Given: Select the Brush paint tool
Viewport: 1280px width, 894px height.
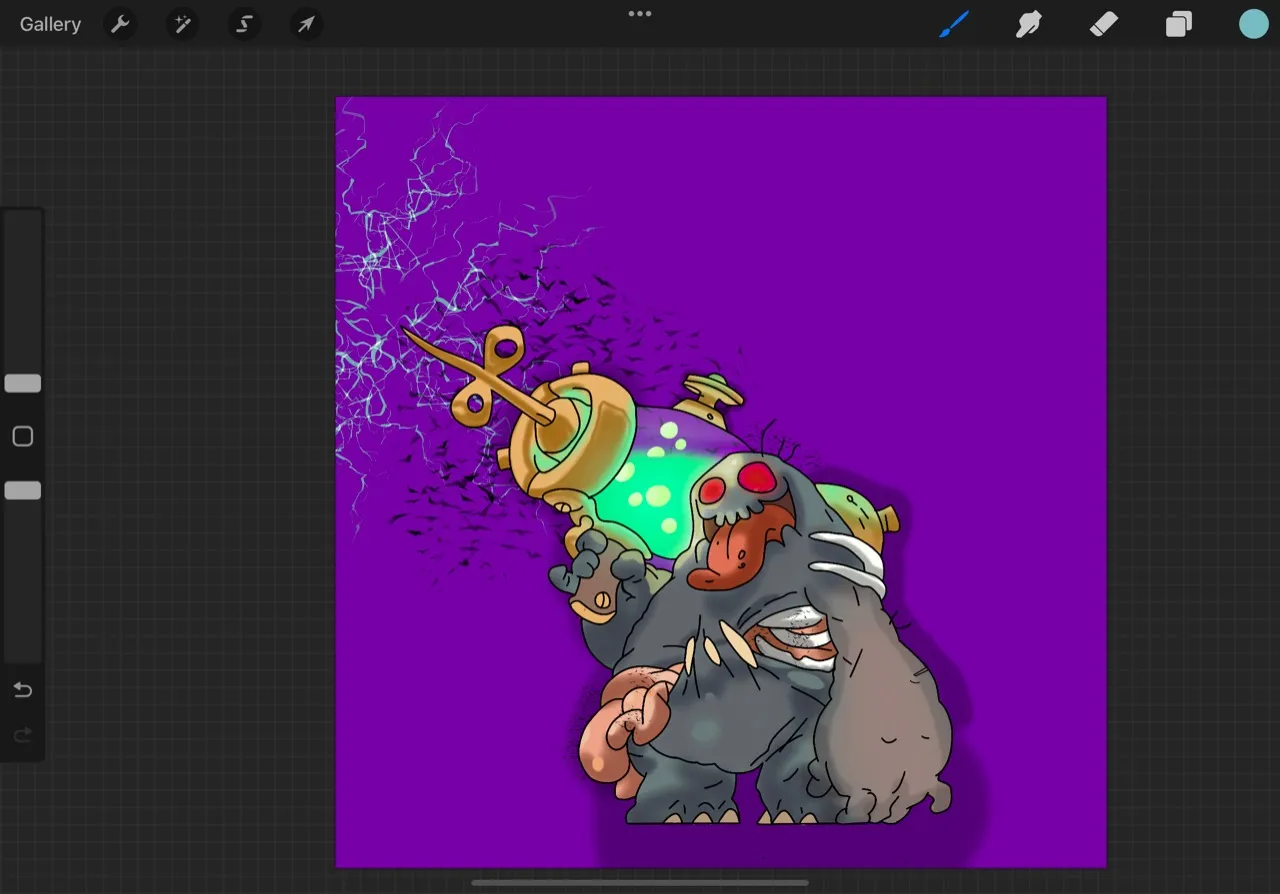Looking at the screenshot, I should (954, 24).
